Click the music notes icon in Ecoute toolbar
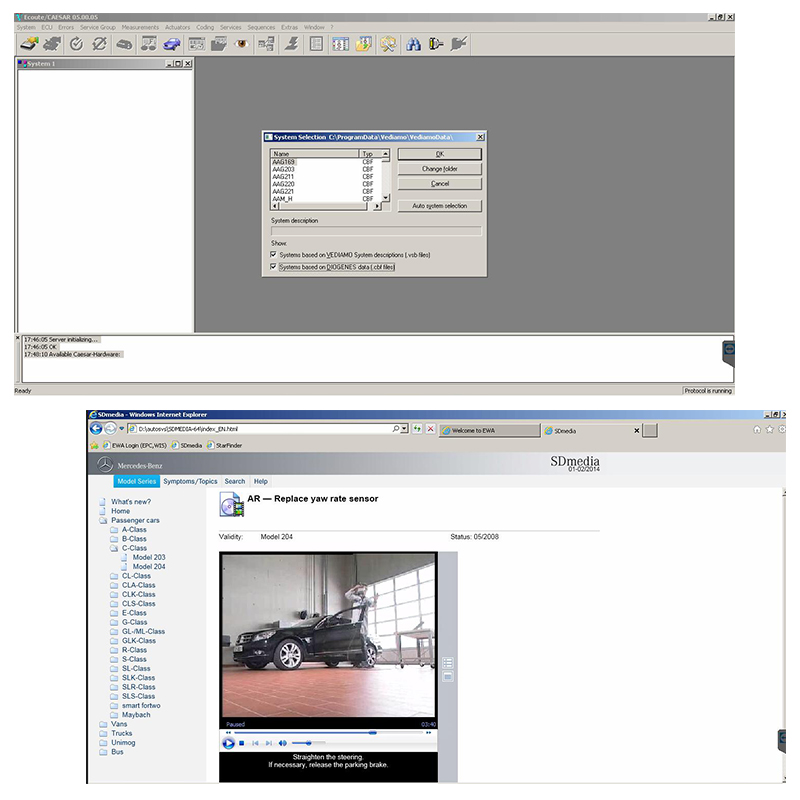The image size is (800, 800). (148, 44)
